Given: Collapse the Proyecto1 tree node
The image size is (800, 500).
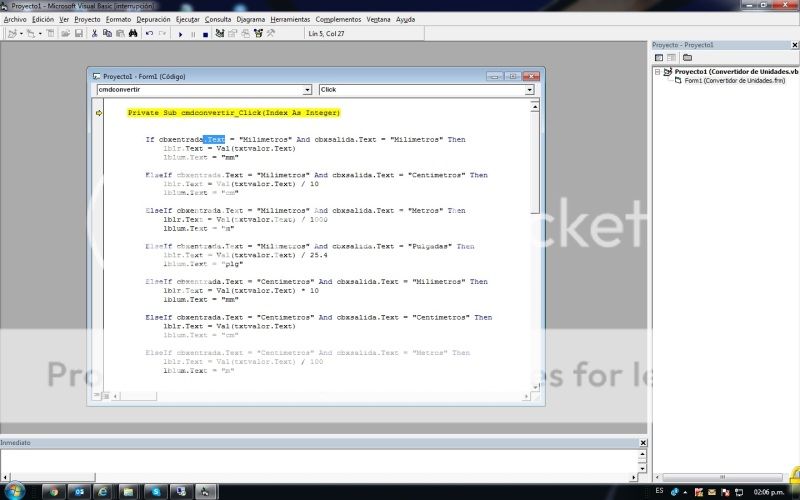Looking at the screenshot, I should pos(658,72).
